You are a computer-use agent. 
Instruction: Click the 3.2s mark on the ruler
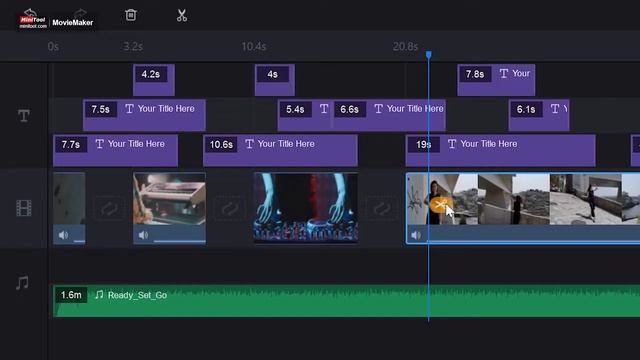[x=133, y=47]
